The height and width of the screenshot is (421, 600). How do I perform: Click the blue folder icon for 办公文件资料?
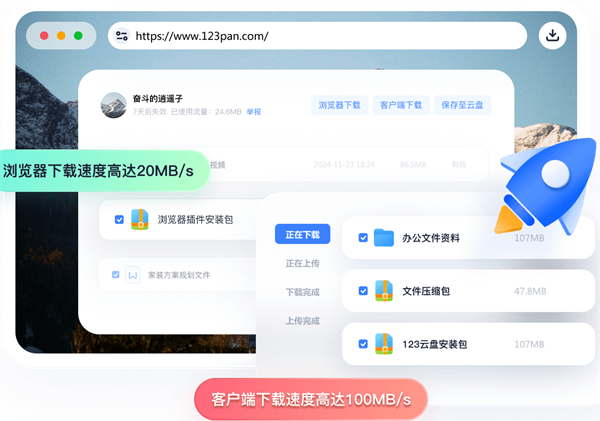point(384,238)
